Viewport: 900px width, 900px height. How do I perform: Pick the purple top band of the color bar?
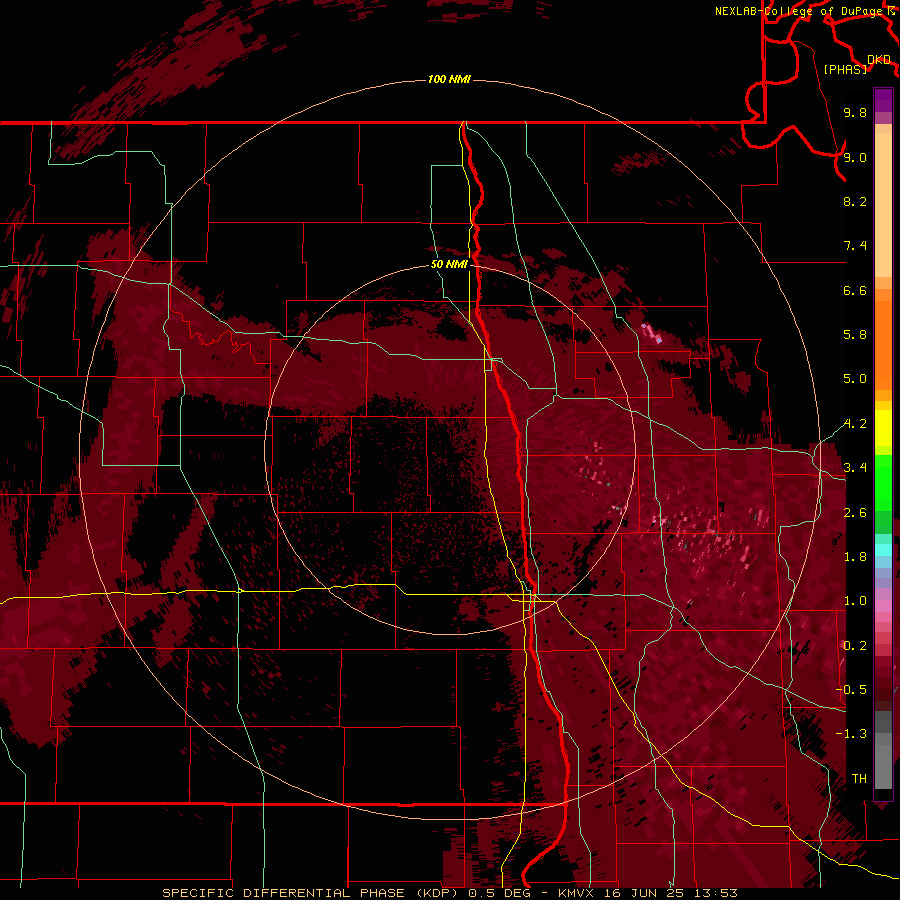(883, 100)
